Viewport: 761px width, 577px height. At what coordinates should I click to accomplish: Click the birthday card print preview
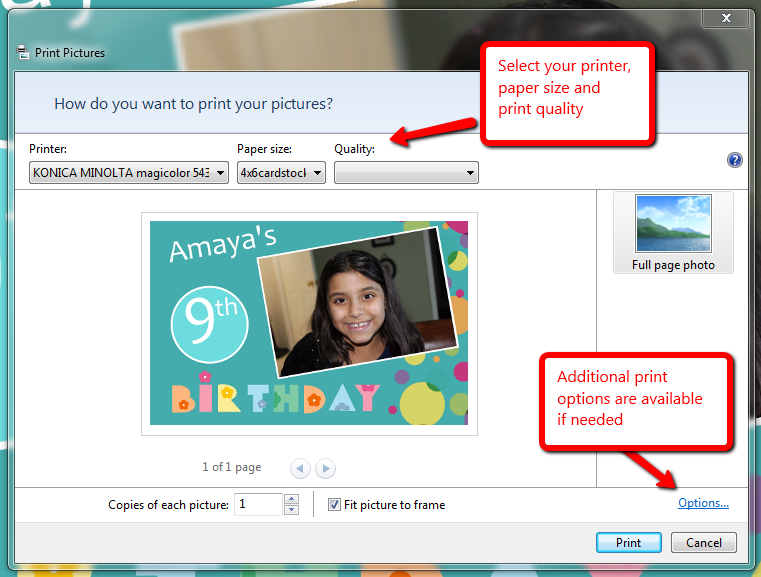click(x=309, y=323)
